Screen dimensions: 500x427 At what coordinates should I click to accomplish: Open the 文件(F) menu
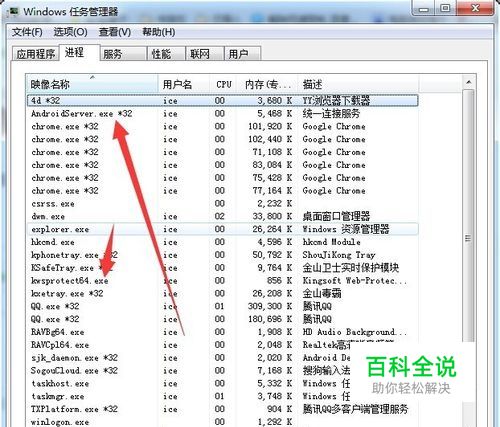coord(27,32)
